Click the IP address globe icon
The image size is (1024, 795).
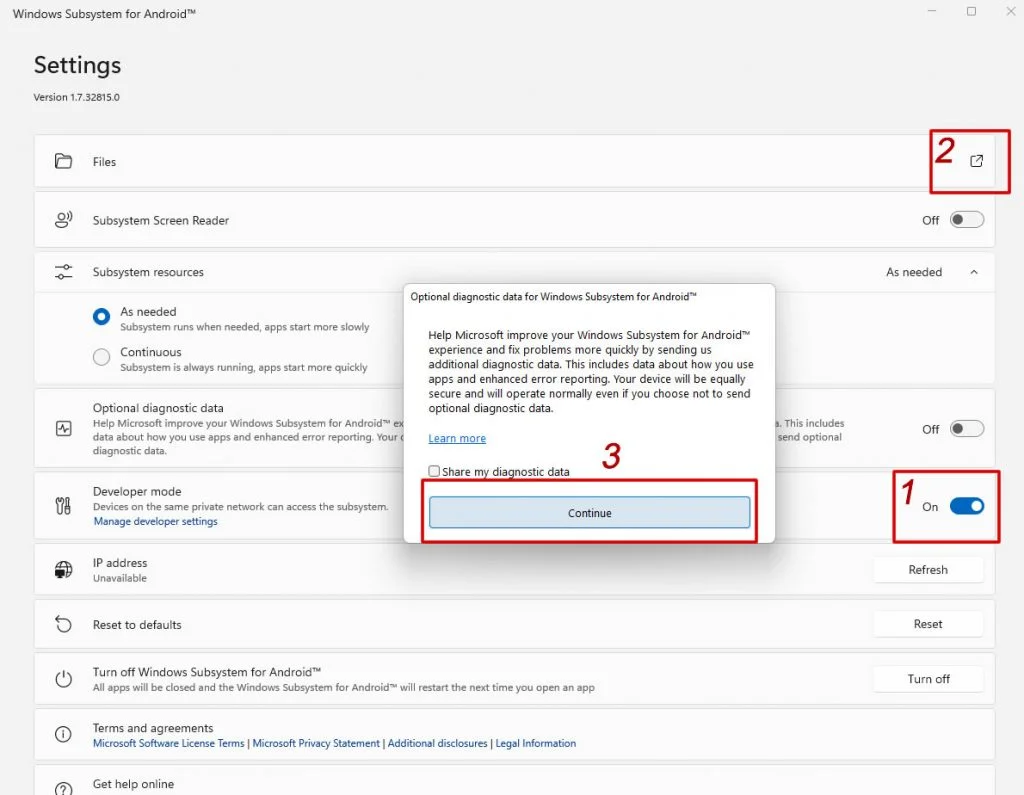point(63,570)
